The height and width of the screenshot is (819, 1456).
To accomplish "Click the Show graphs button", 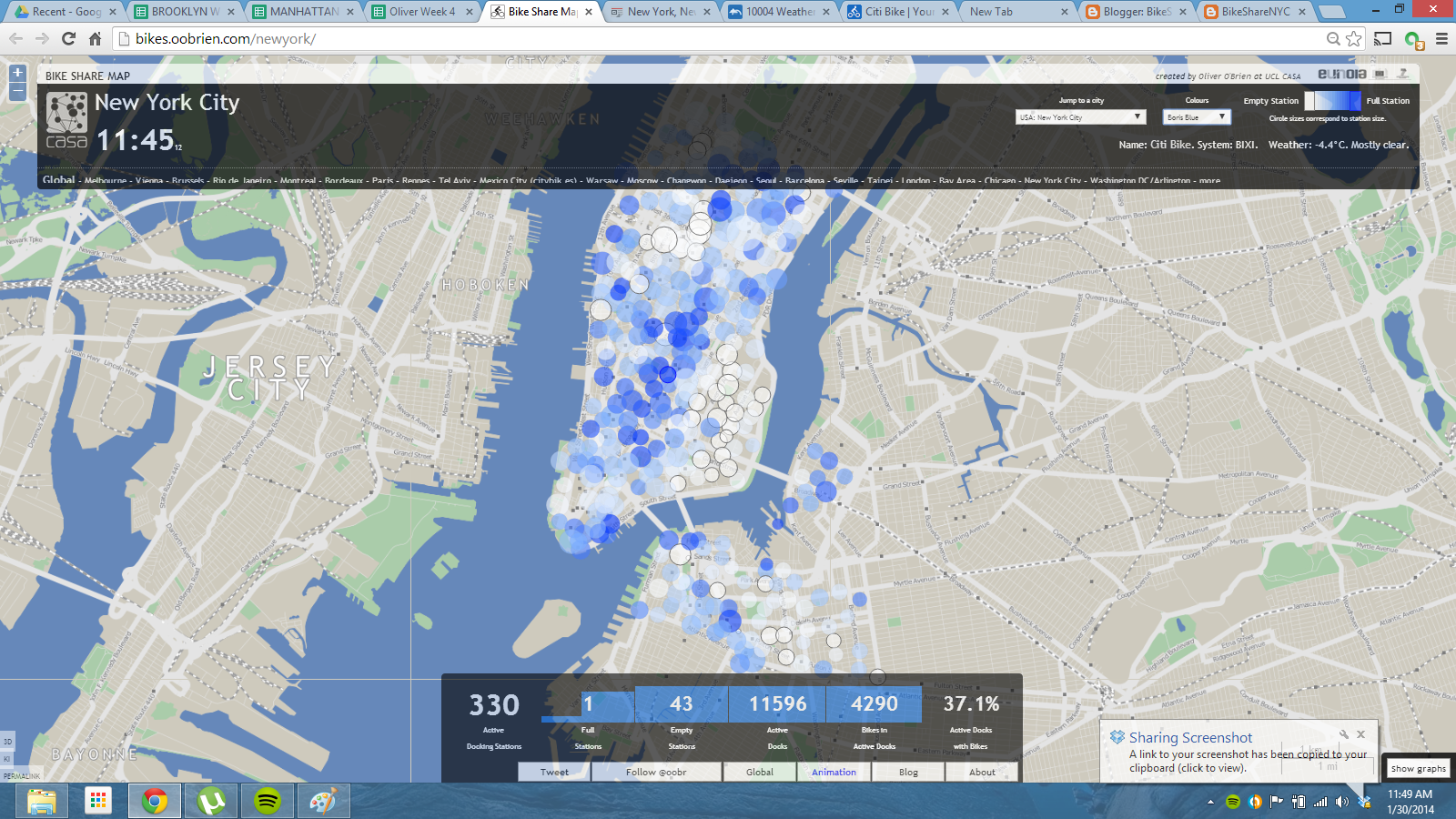I will pyautogui.click(x=1418, y=768).
